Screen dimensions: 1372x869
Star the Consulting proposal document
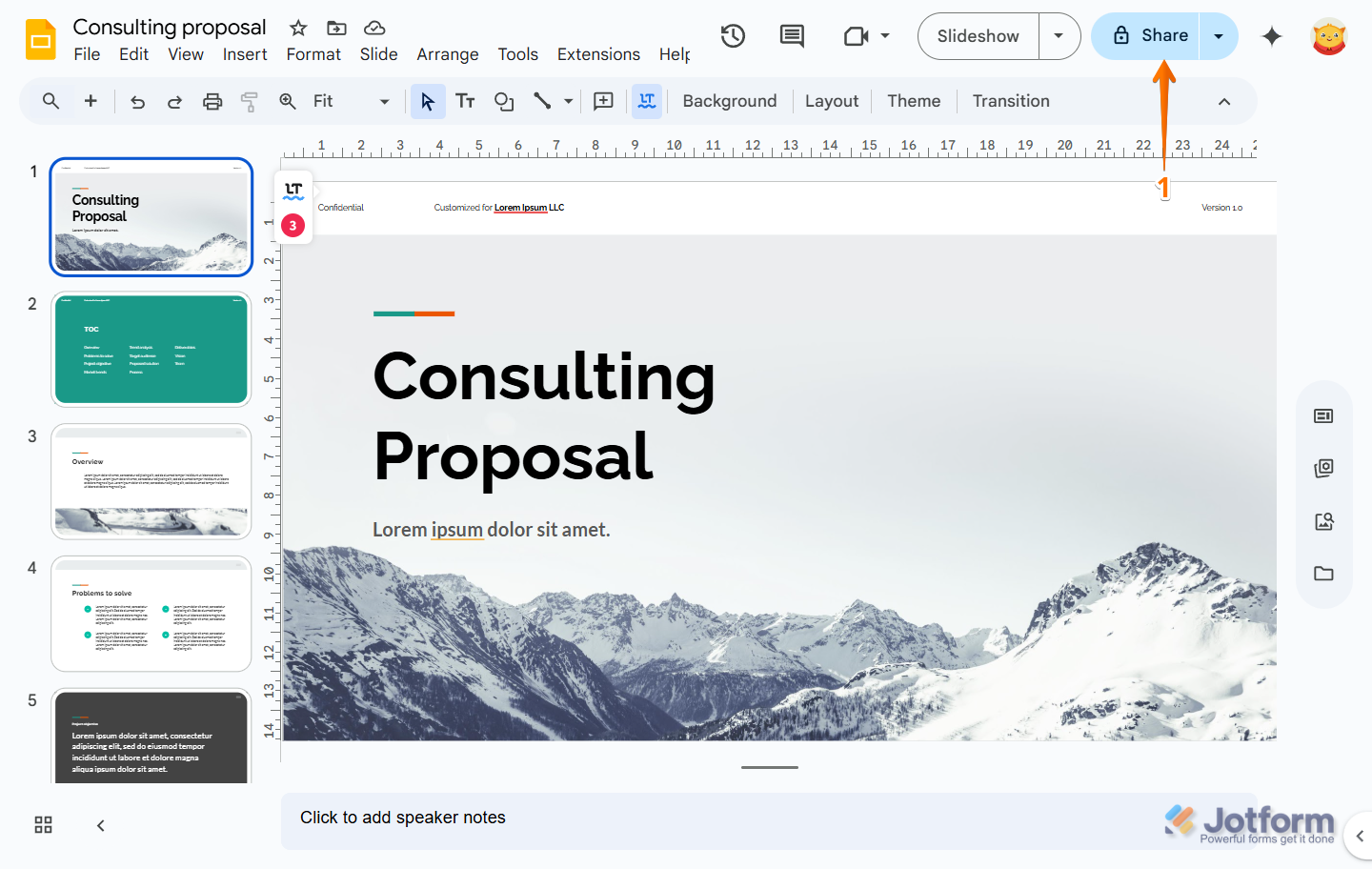298,28
